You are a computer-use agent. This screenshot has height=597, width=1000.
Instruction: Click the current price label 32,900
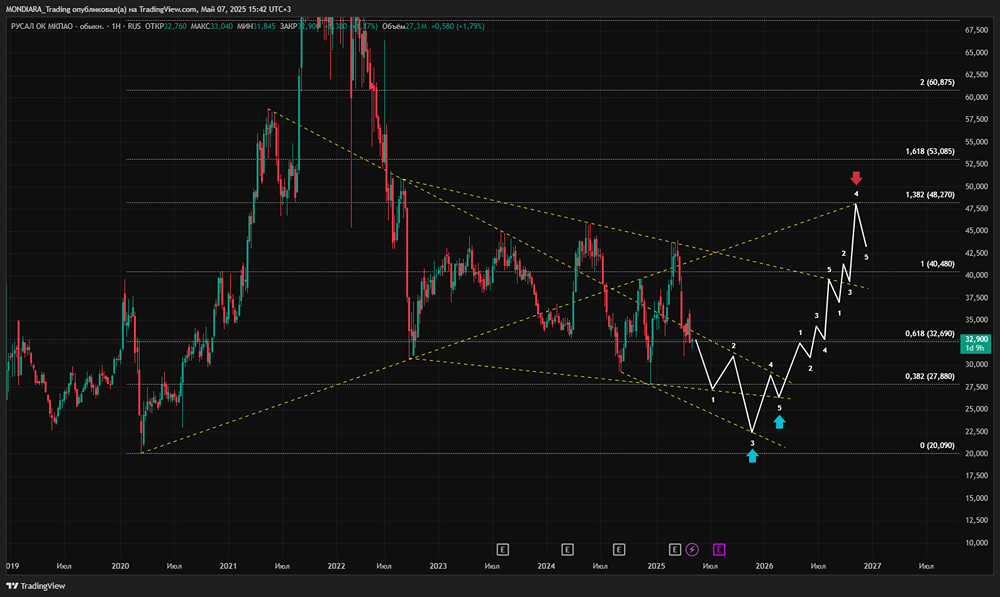(x=974, y=340)
